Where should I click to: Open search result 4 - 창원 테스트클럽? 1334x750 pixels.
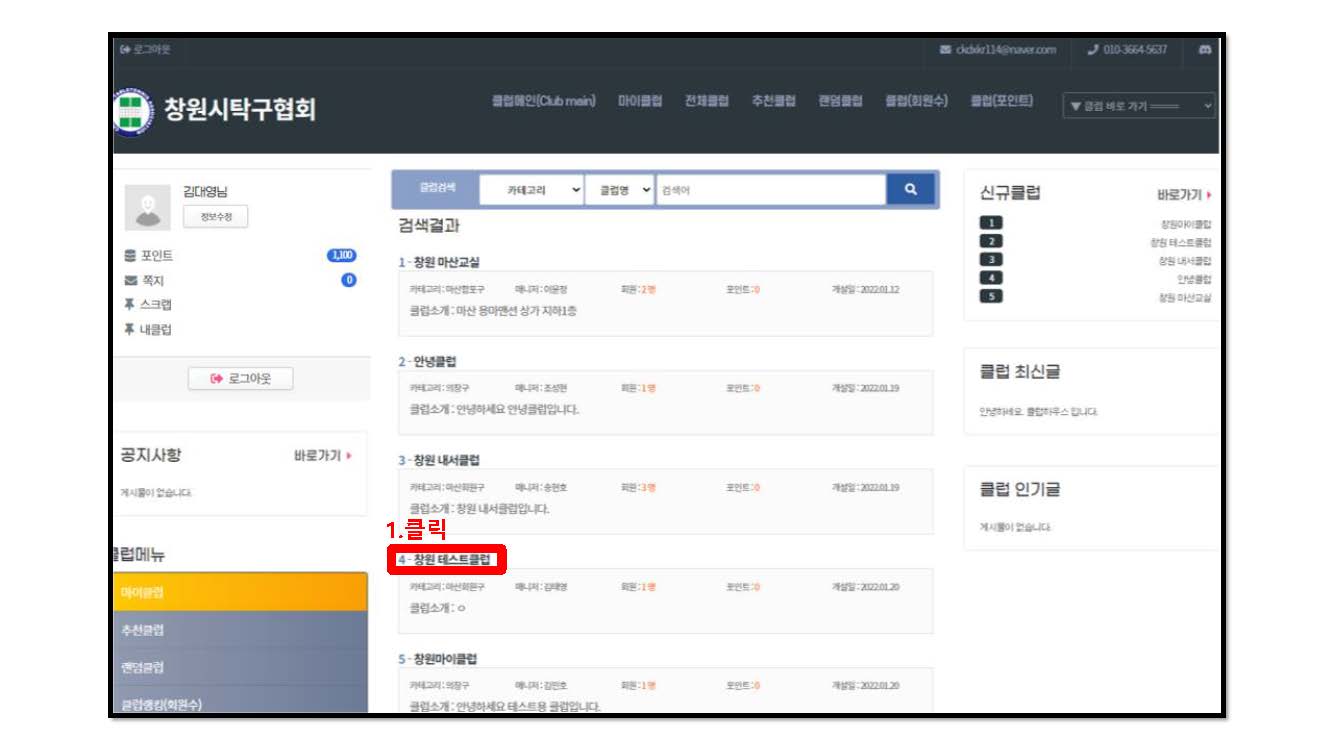[445, 559]
